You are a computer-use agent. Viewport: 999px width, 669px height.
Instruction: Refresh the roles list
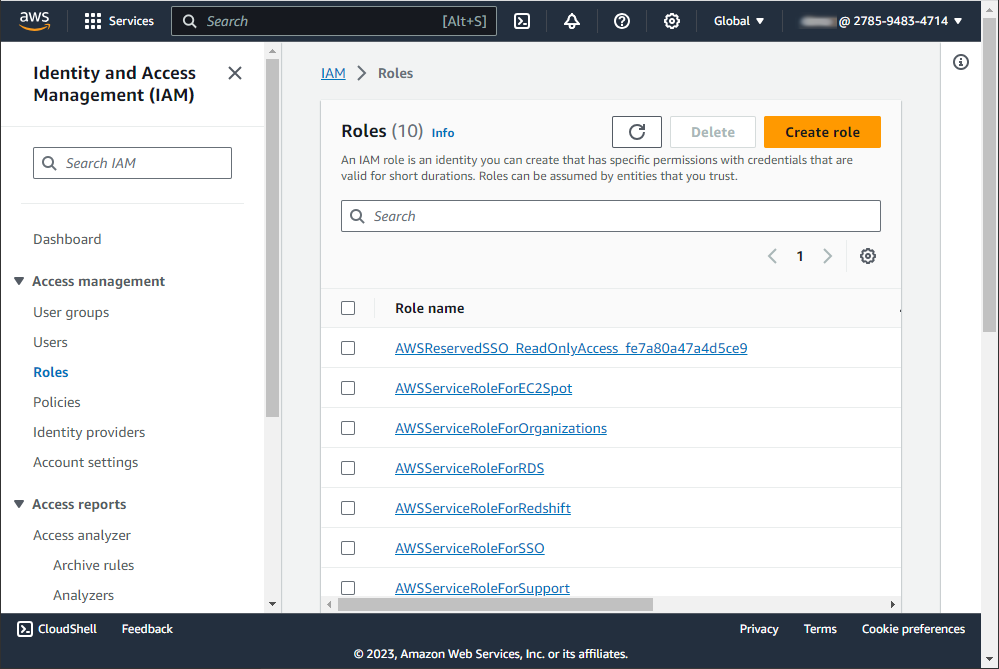point(636,132)
